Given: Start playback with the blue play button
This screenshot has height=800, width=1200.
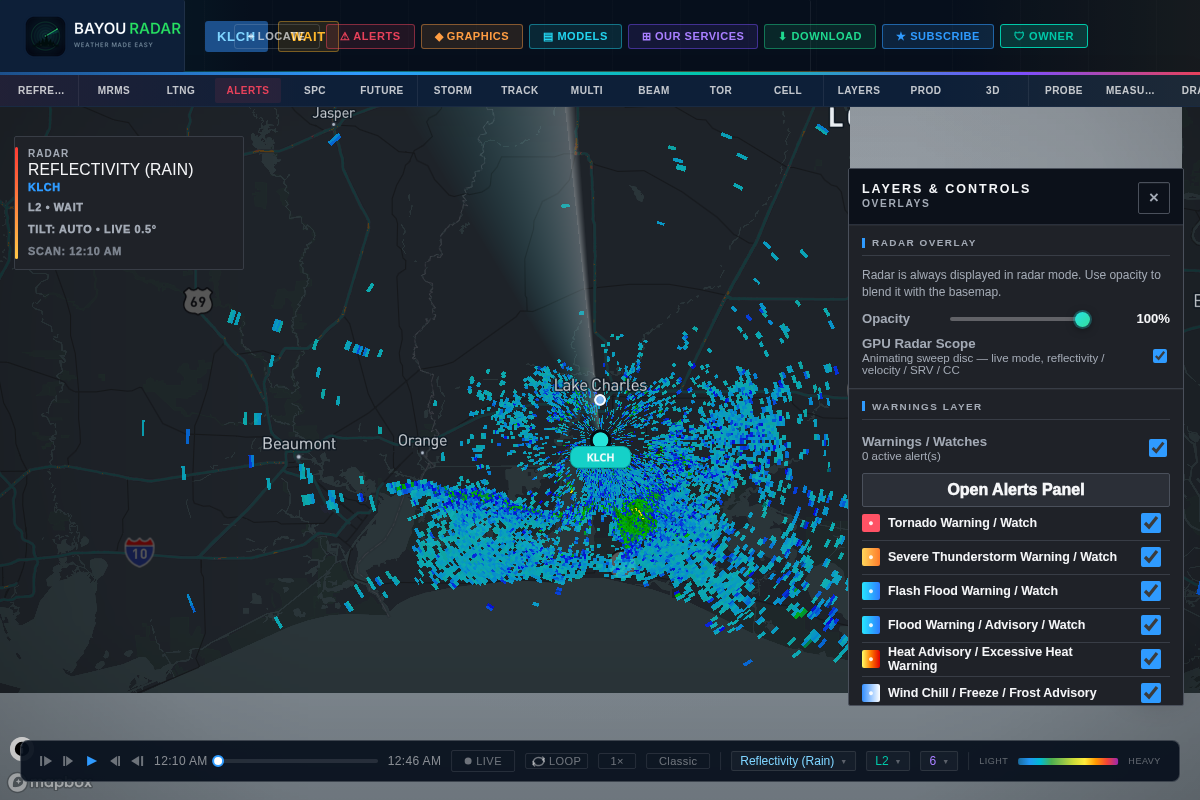Looking at the screenshot, I should [x=92, y=761].
